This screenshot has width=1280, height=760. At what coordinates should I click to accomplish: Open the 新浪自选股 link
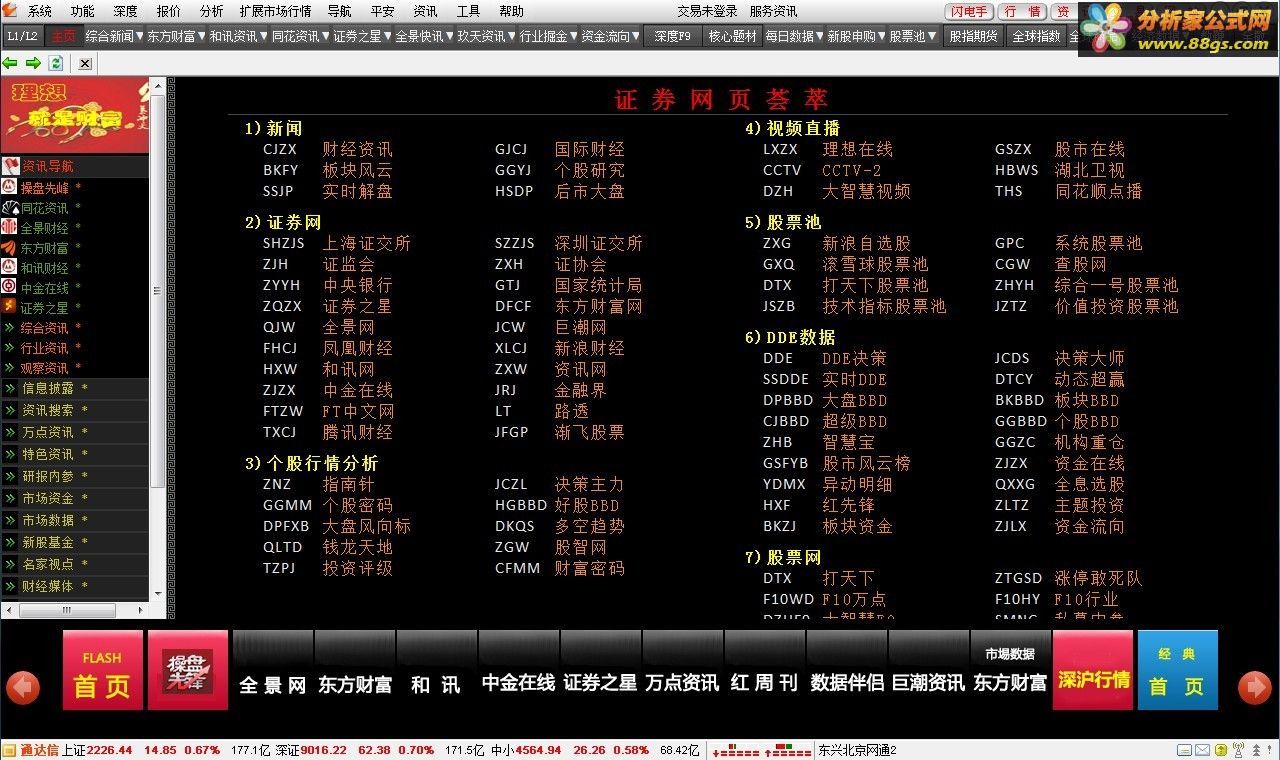pyautogui.click(x=866, y=243)
